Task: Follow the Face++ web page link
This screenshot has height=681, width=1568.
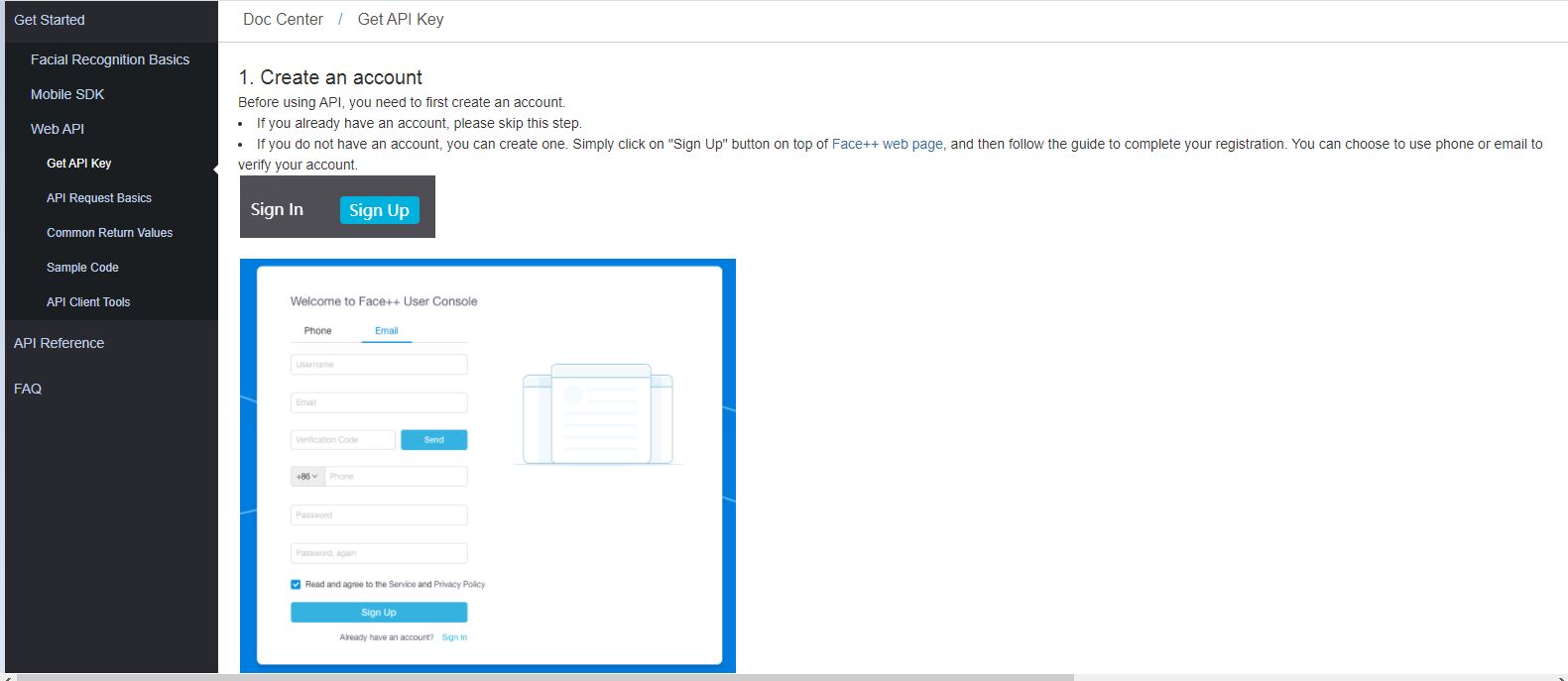Action: coord(887,144)
